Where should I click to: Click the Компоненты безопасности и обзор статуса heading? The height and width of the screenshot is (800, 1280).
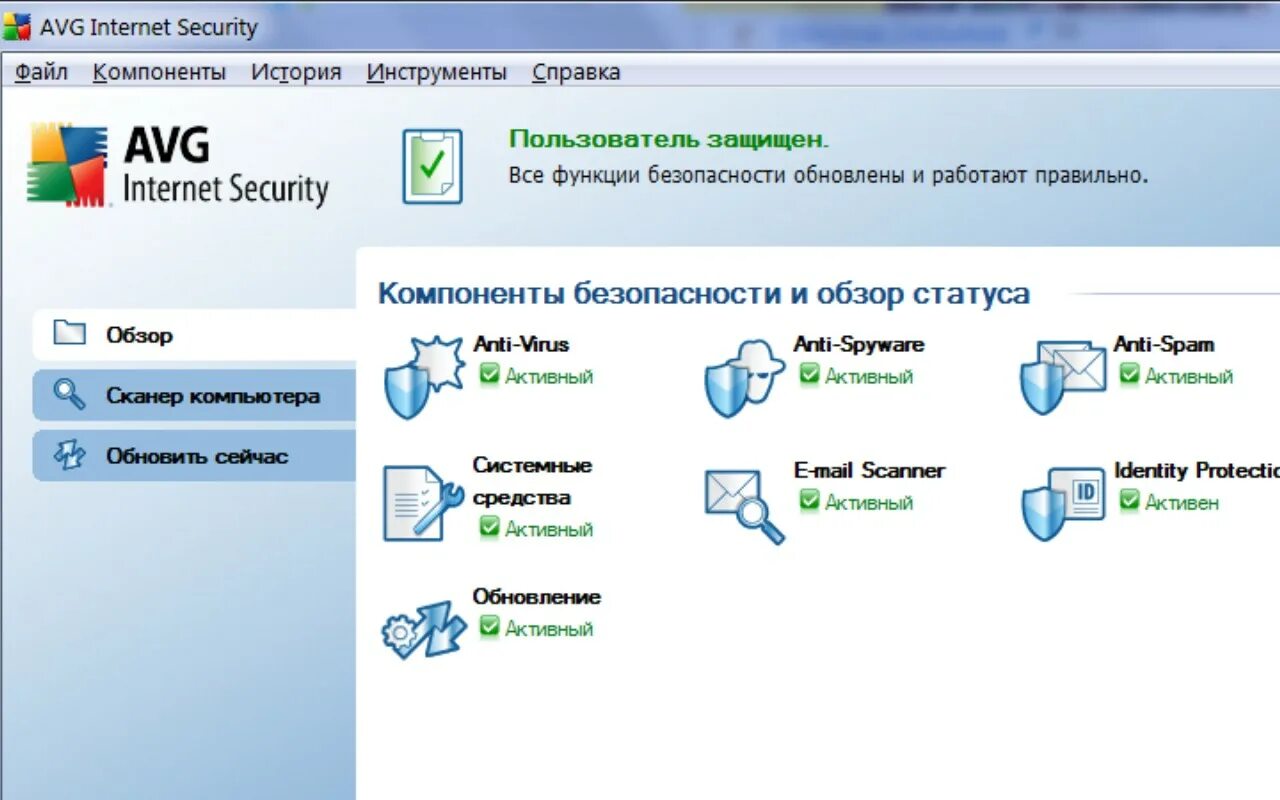coord(704,294)
